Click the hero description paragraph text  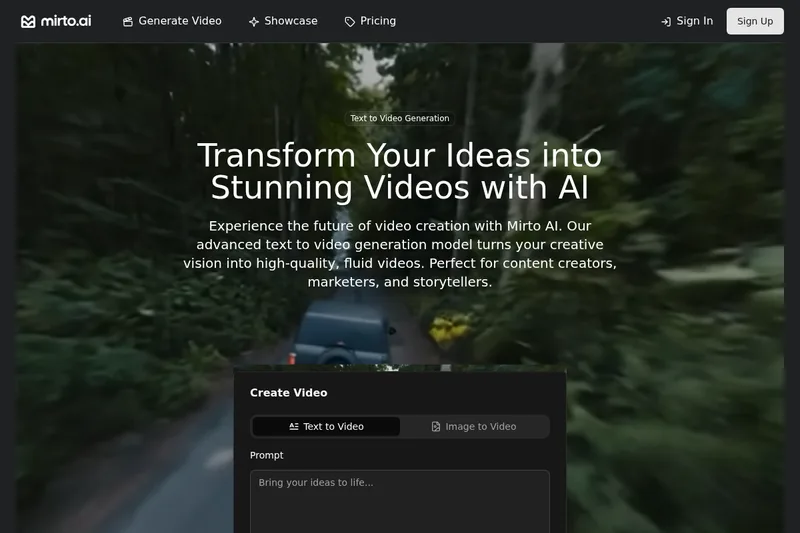click(399, 254)
